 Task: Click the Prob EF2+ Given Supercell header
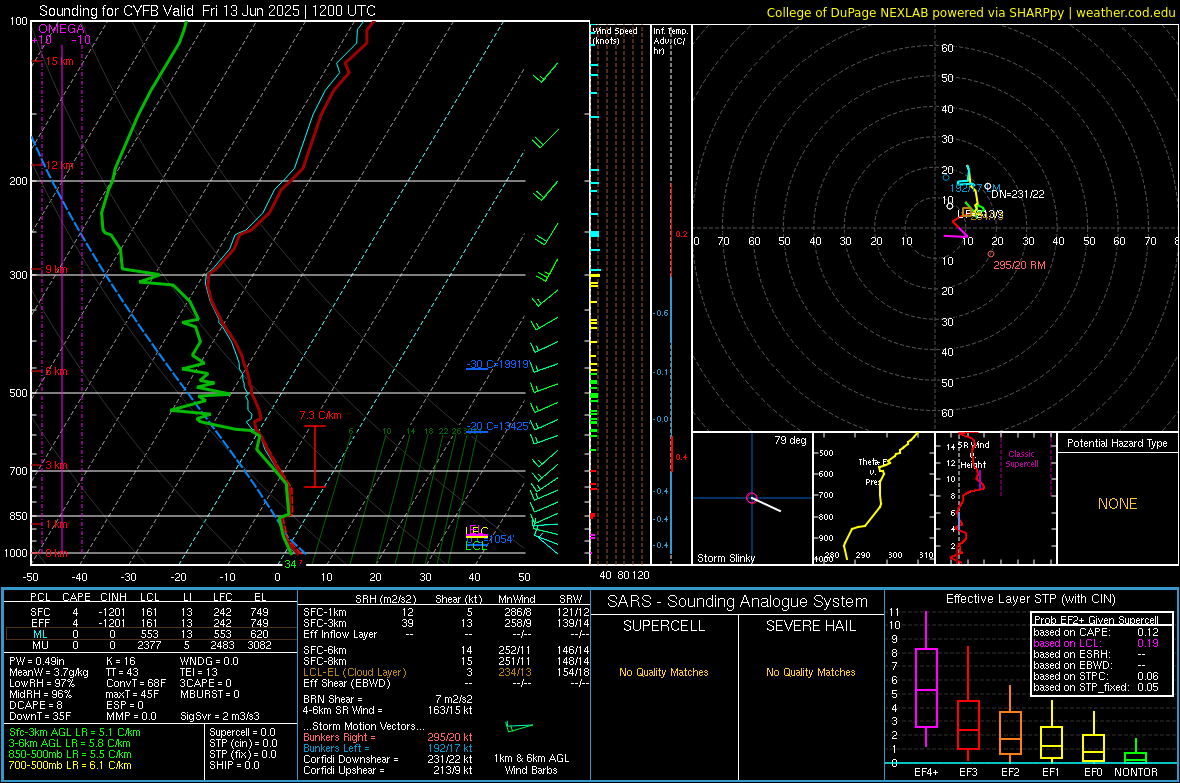1096,620
